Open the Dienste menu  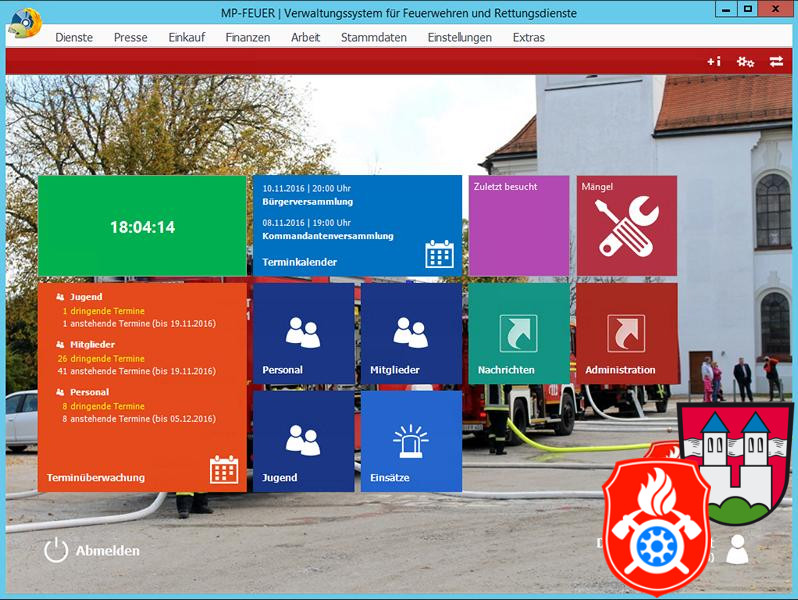tap(74, 37)
